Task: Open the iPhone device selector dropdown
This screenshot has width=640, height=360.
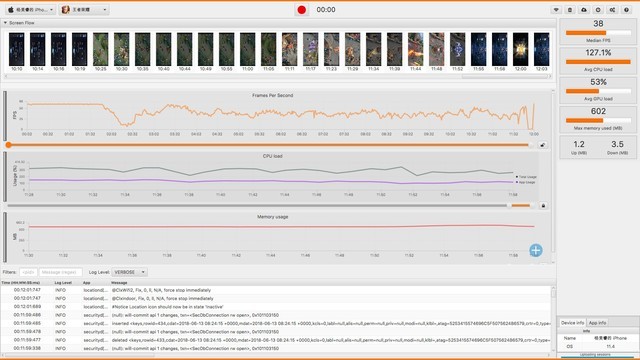Action: 31,9
